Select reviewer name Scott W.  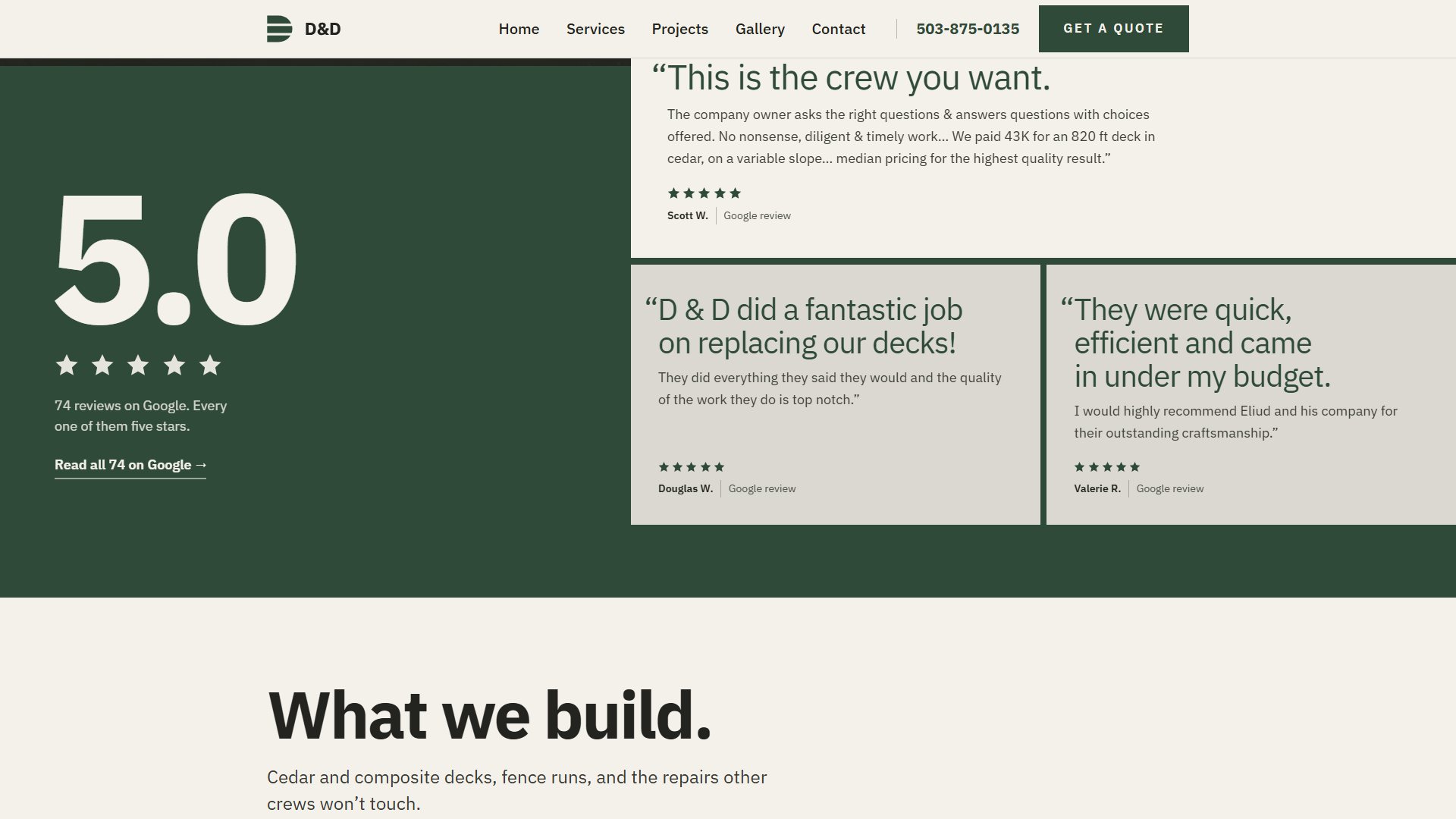point(687,215)
